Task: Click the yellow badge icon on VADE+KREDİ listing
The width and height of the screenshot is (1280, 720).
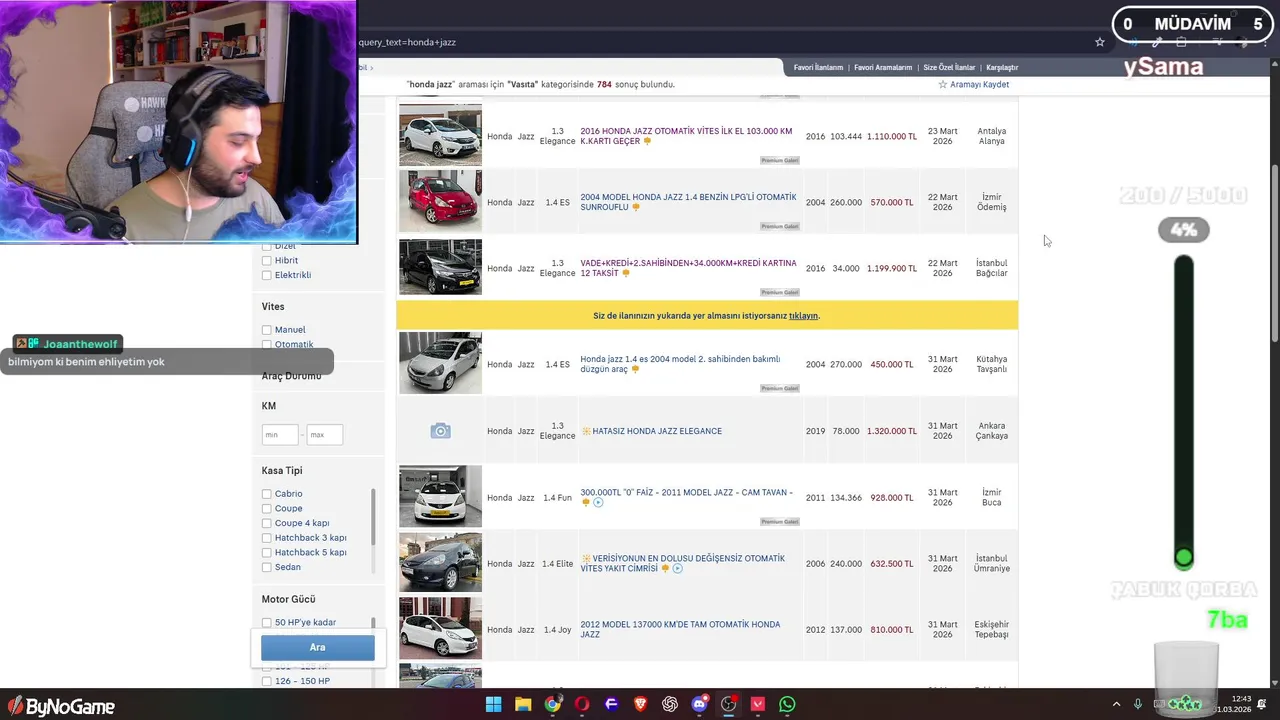Action: click(626, 273)
